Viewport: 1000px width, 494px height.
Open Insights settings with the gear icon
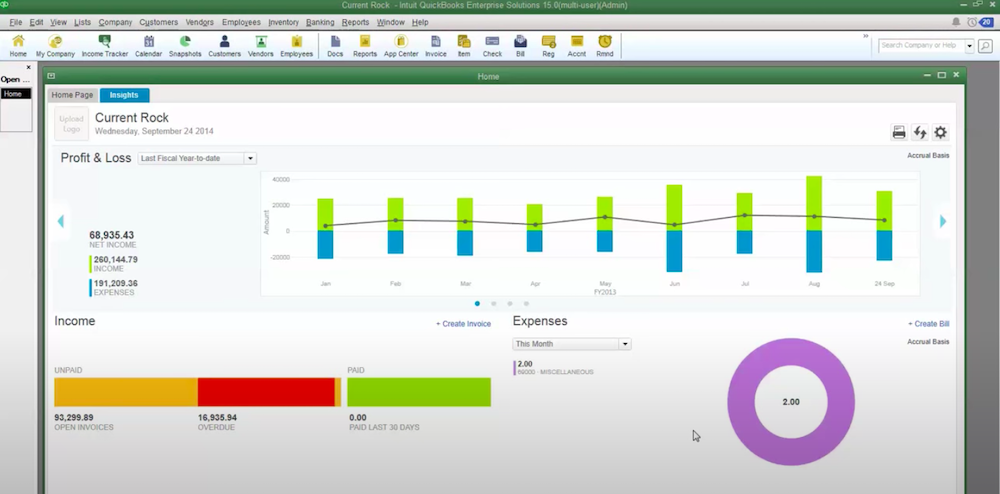(x=941, y=133)
